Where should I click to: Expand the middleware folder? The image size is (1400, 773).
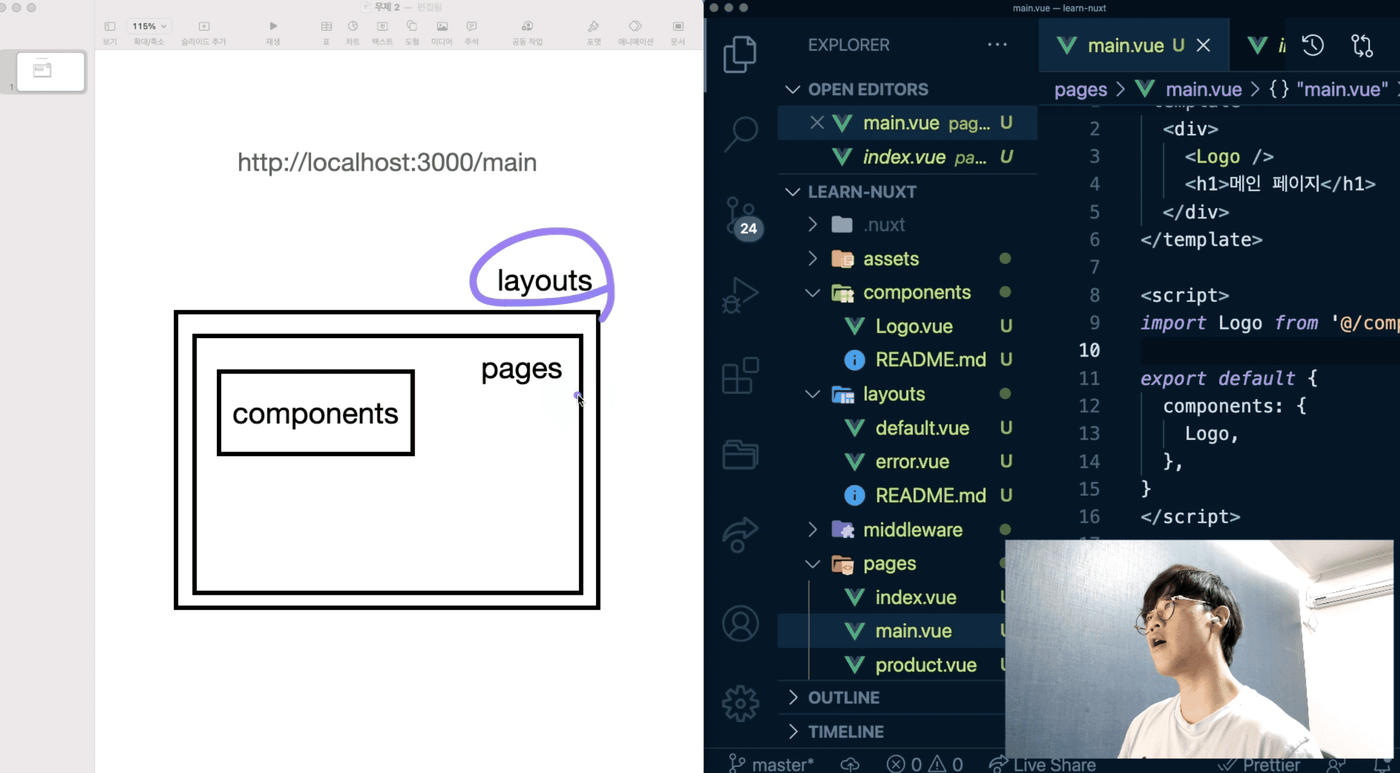point(813,530)
